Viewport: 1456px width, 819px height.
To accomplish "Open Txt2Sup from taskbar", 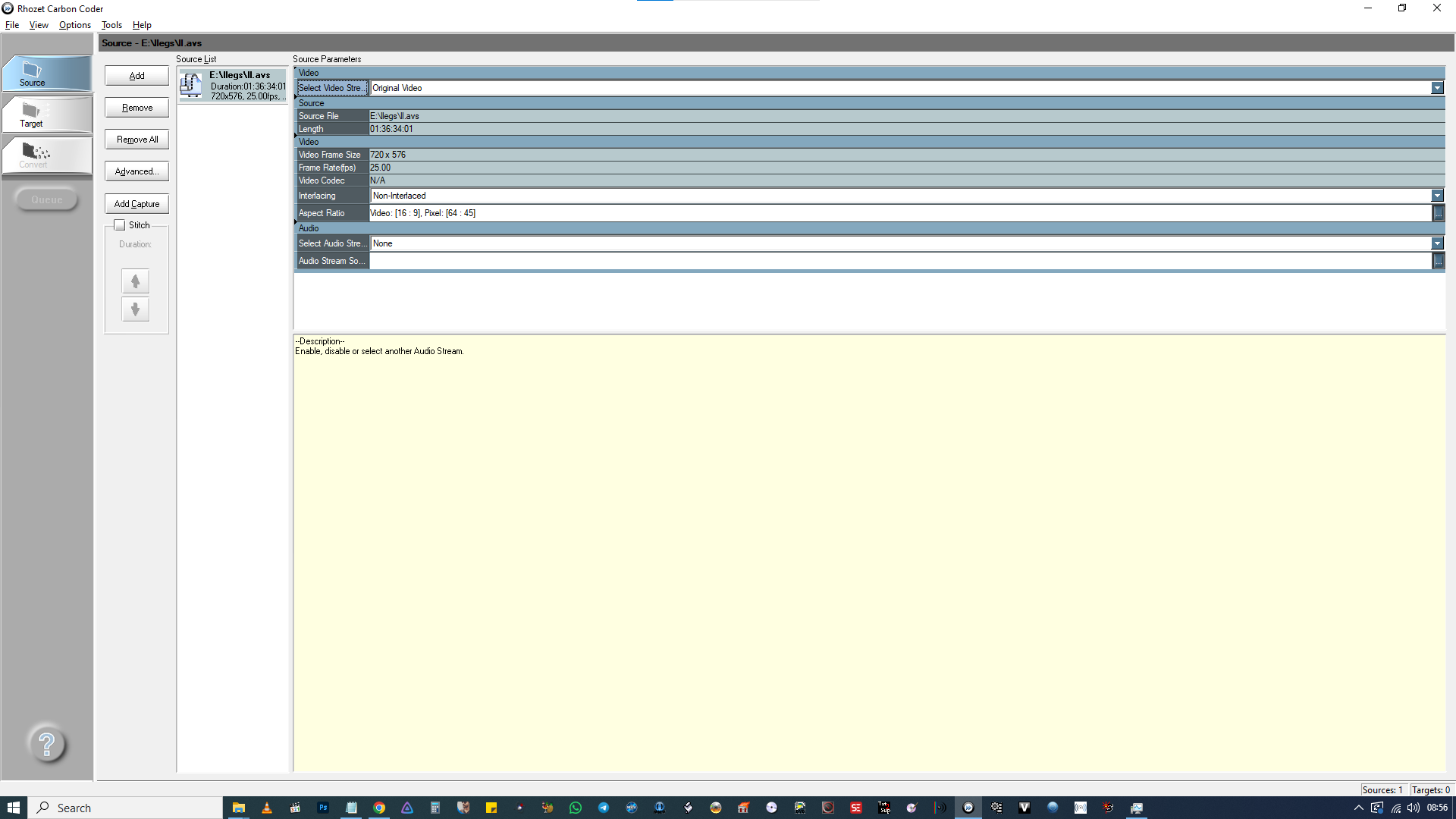I will pos(884,808).
